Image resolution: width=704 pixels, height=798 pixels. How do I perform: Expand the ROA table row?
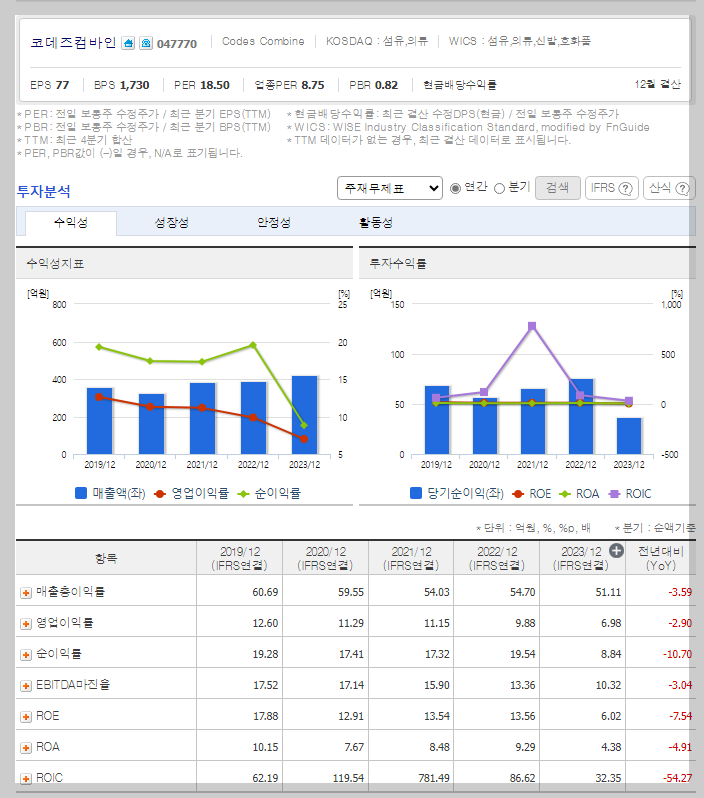click(x=25, y=748)
